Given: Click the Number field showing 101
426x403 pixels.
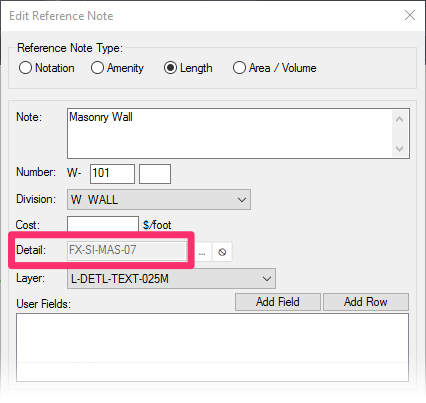Looking at the screenshot, I should coord(112,174).
